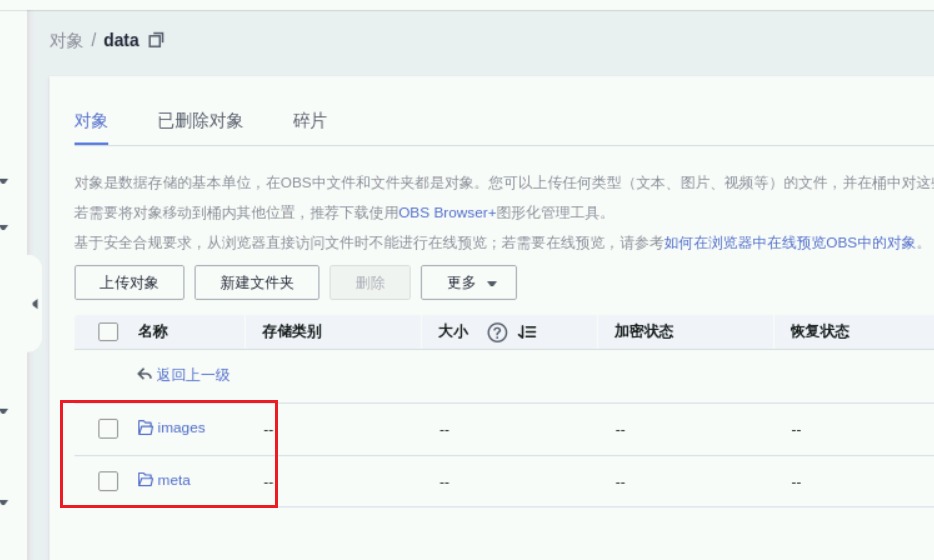This screenshot has height=560, width=934.
Task: Check the box for meta folder
Action: pyautogui.click(x=108, y=482)
